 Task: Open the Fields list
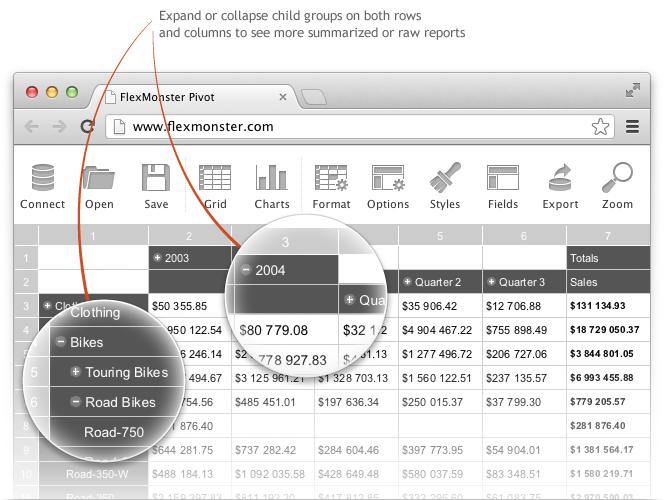[x=503, y=178]
